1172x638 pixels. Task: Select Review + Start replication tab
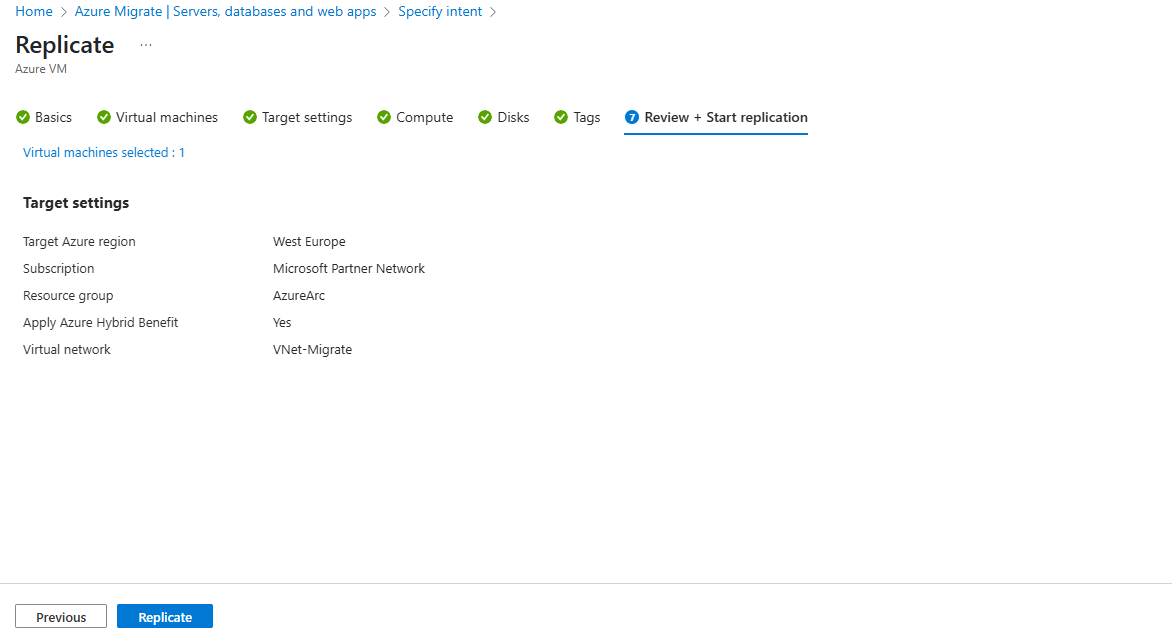716,117
